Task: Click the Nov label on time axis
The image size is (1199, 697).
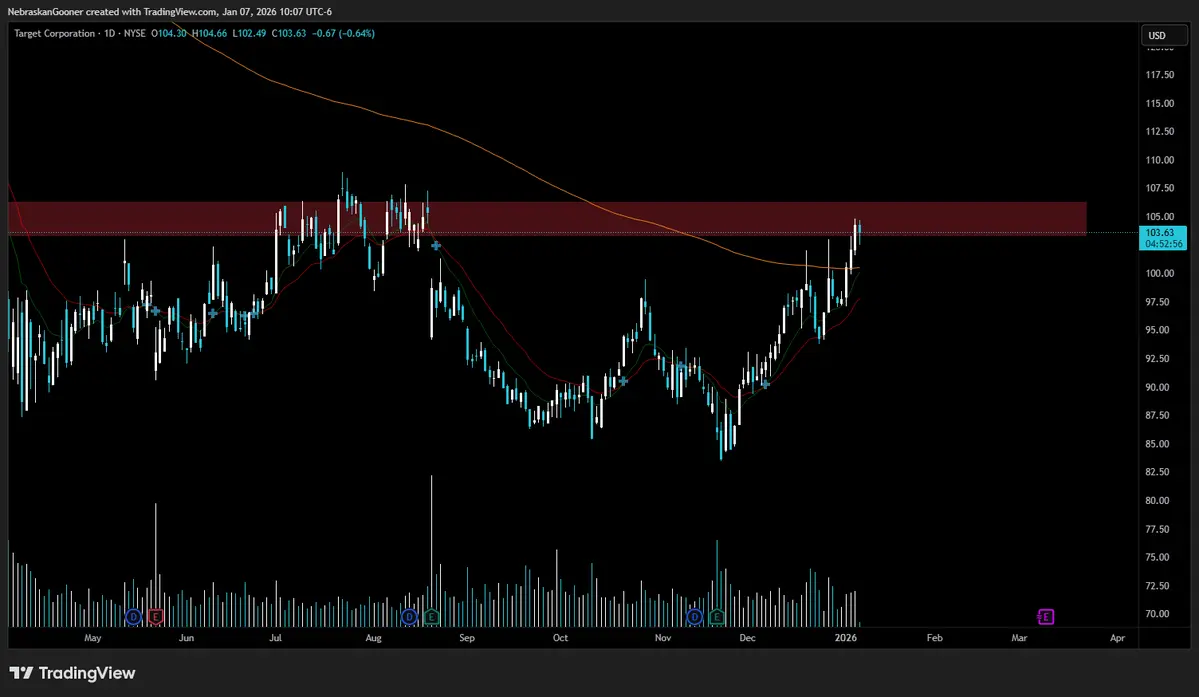Action: 663,637
